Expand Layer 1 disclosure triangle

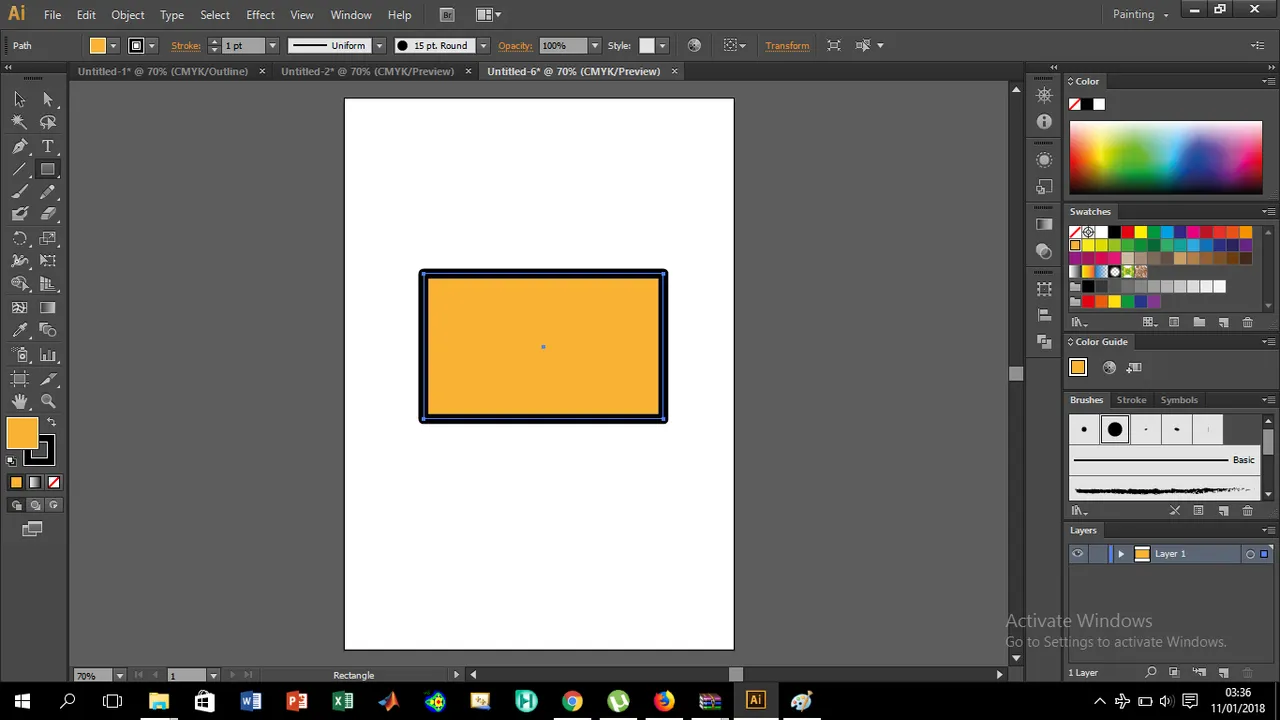[1120, 554]
